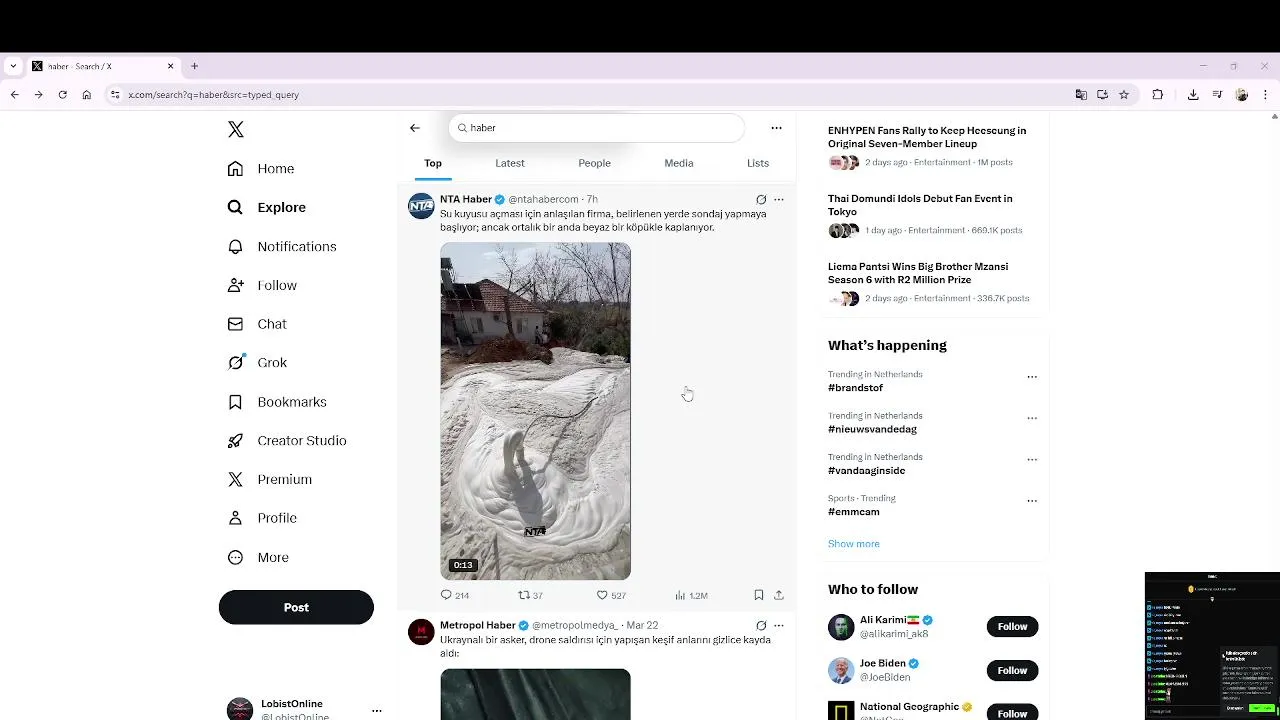
Task: Like the NTA Haber post (527)
Action: point(611,595)
